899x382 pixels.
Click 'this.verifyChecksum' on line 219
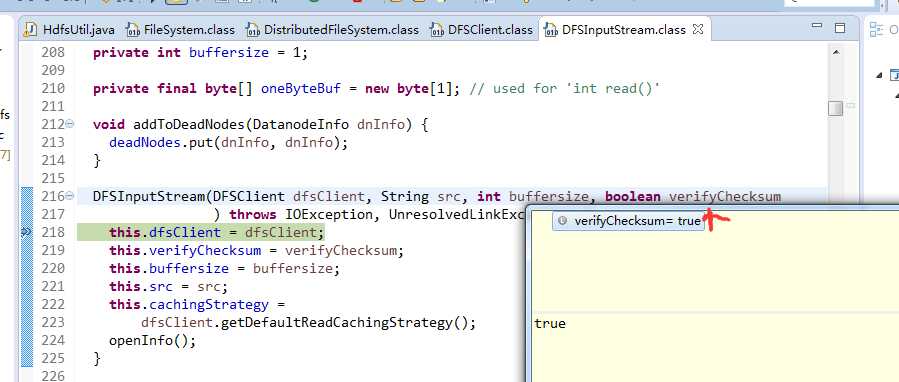[185, 251]
